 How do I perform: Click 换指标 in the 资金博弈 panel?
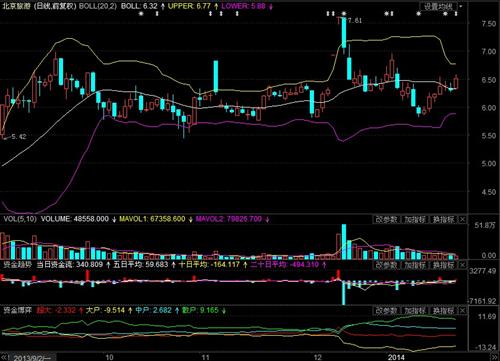coord(444,311)
